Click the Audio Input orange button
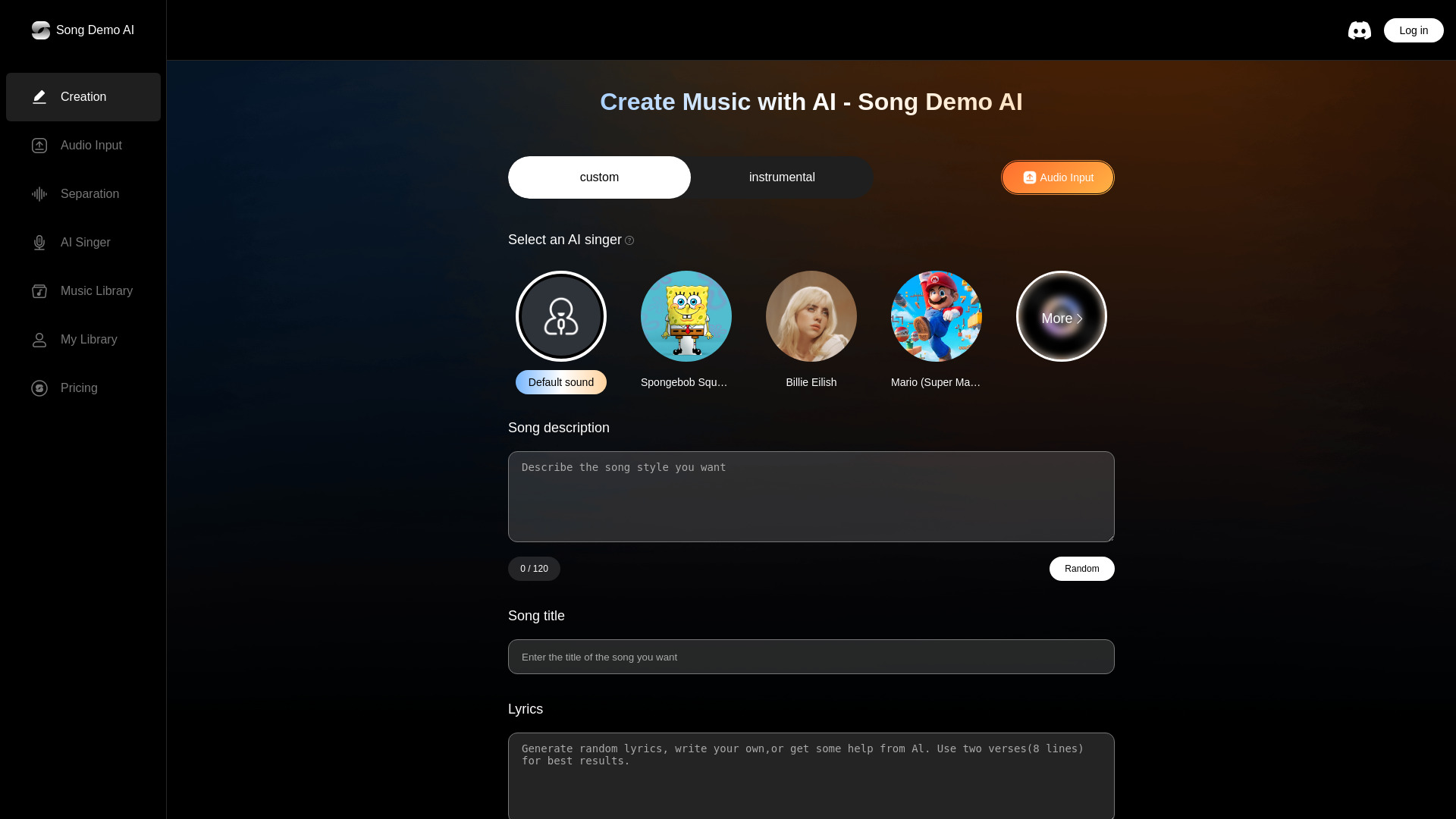The image size is (1456, 819). pos(1057,177)
